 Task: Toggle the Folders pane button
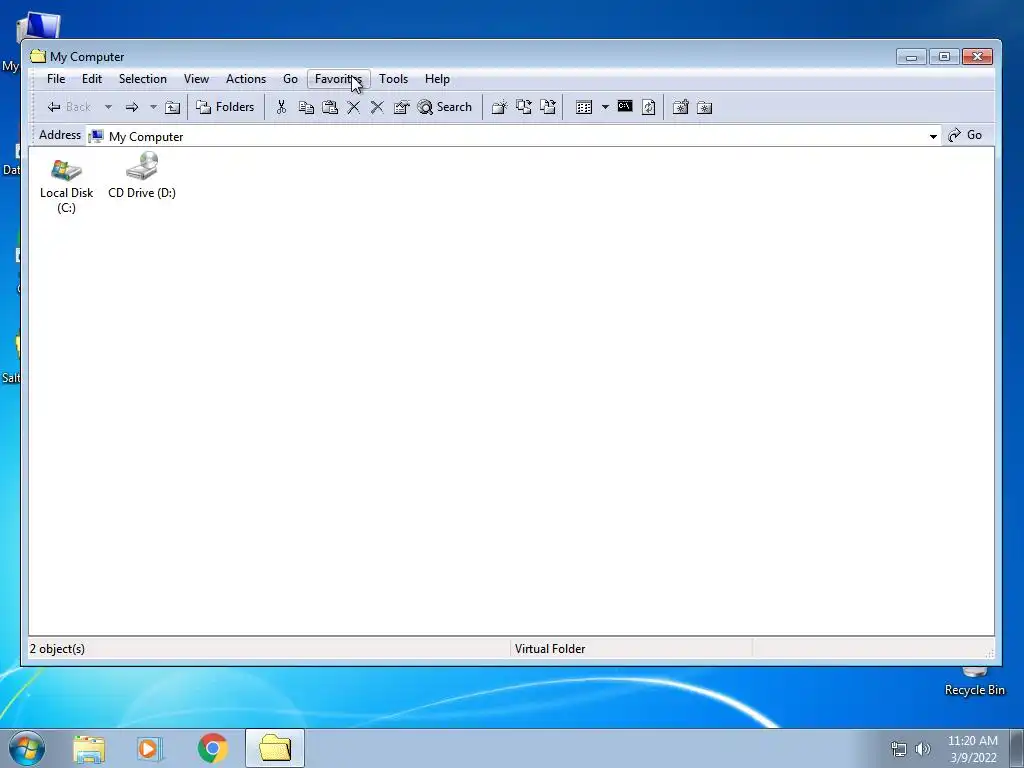pos(225,107)
